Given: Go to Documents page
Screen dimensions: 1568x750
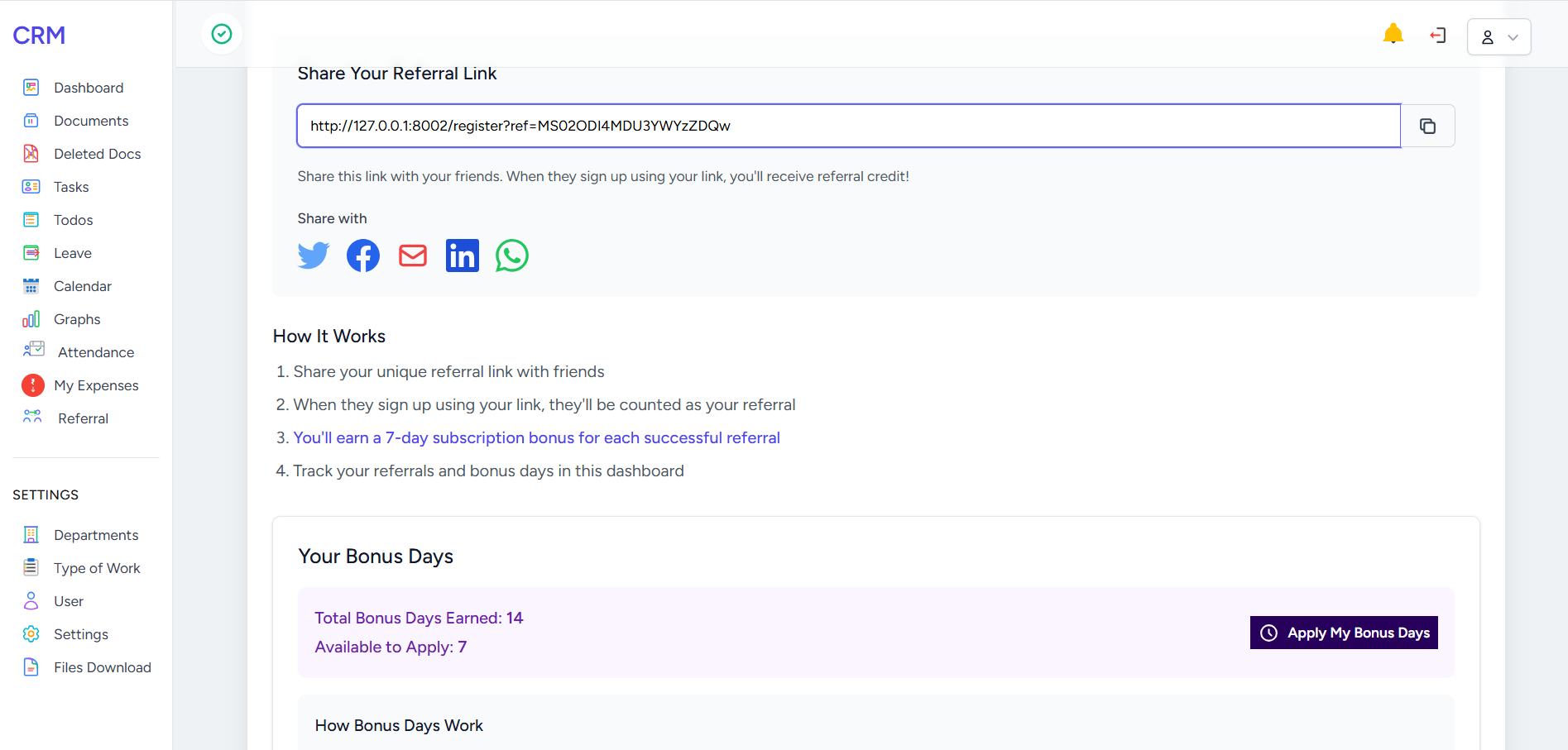Looking at the screenshot, I should 91,121.
